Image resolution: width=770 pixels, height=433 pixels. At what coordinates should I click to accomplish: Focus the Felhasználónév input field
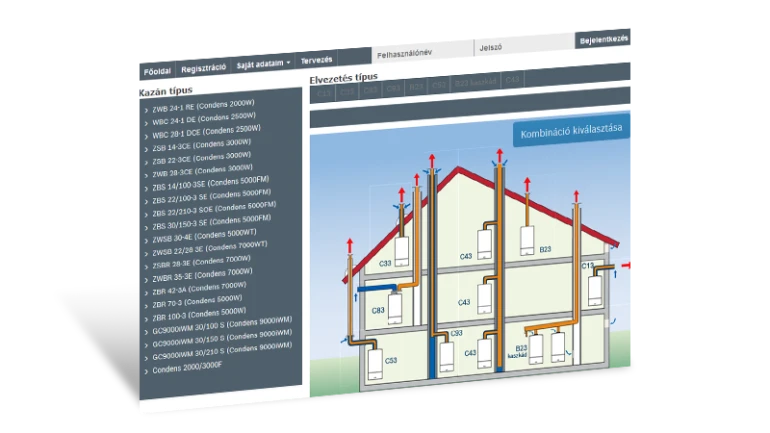pyautogui.click(x=423, y=53)
